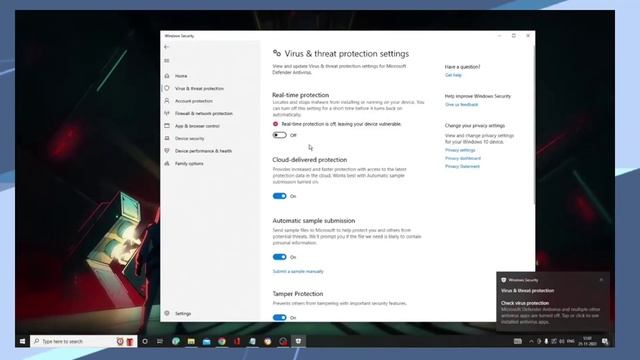The height and width of the screenshot is (360, 640).
Task: Open Google Chrome from the taskbar
Action: 222,341
